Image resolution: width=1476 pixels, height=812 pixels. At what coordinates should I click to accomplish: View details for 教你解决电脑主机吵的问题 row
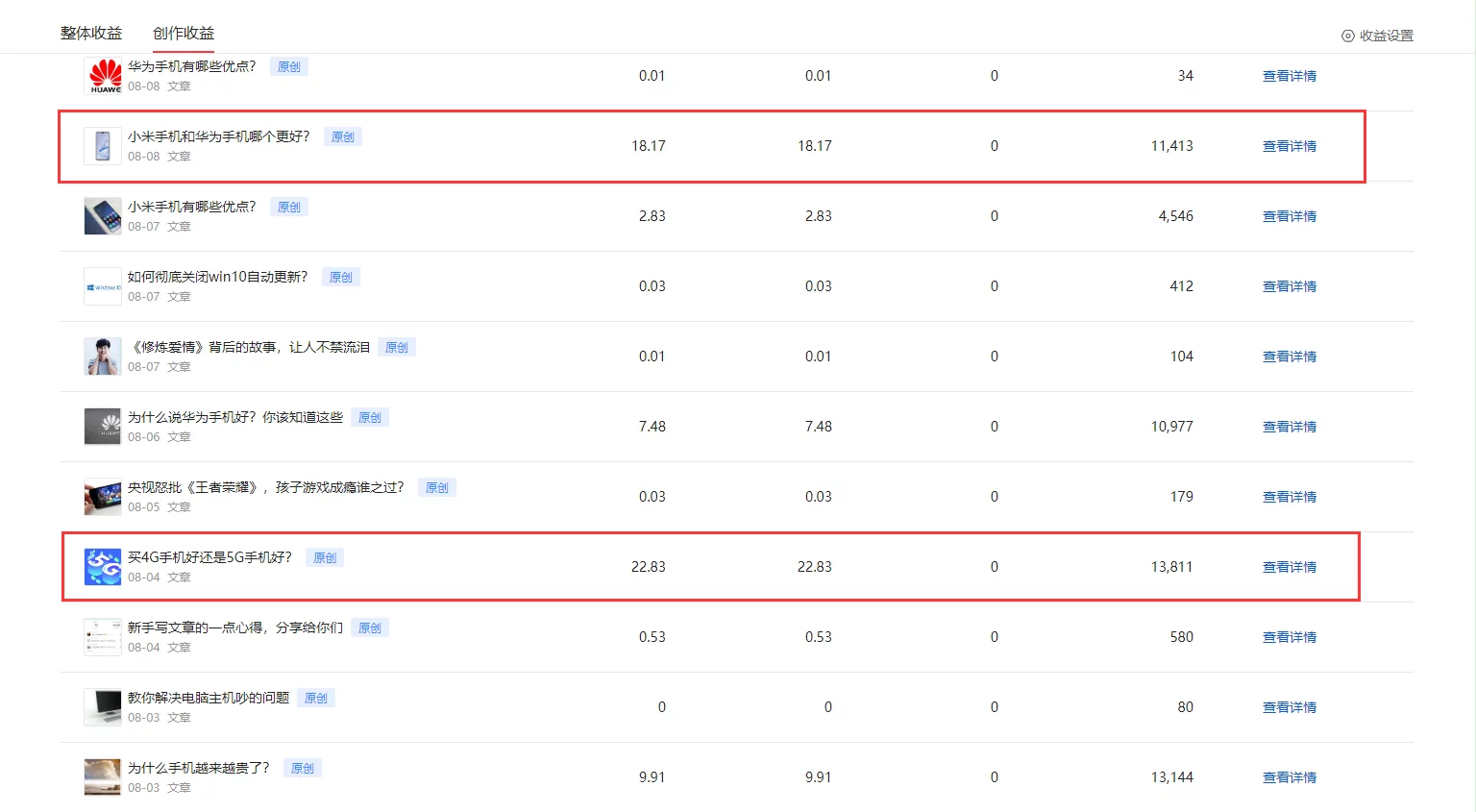point(1290,707)
